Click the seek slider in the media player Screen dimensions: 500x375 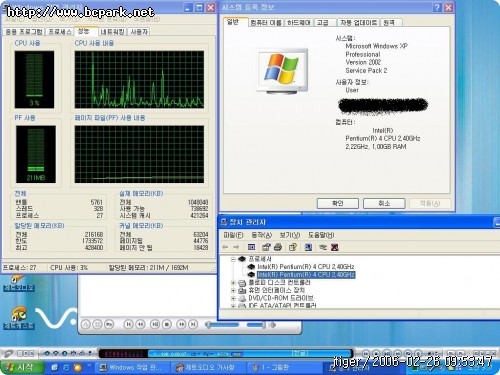[222, 325]
